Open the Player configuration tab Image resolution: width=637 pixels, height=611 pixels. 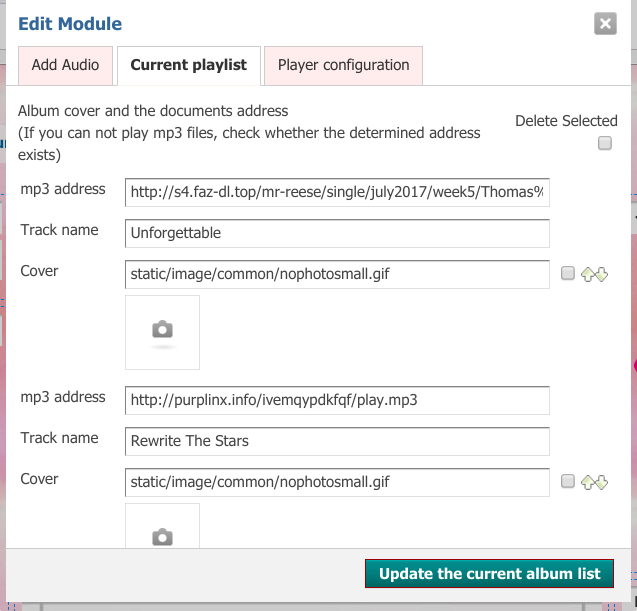click(343, 65)
